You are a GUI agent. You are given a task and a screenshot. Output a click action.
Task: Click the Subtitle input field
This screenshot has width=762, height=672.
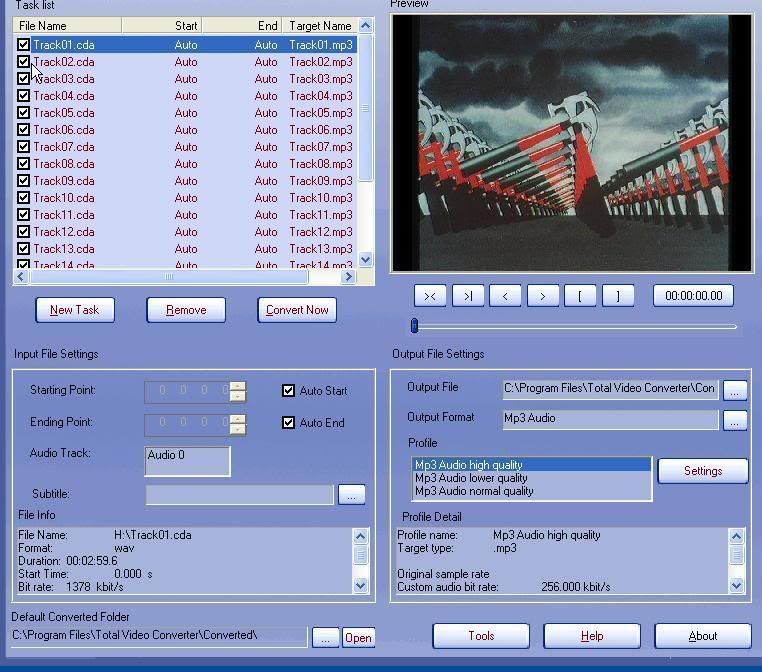(x=240, y=495)
